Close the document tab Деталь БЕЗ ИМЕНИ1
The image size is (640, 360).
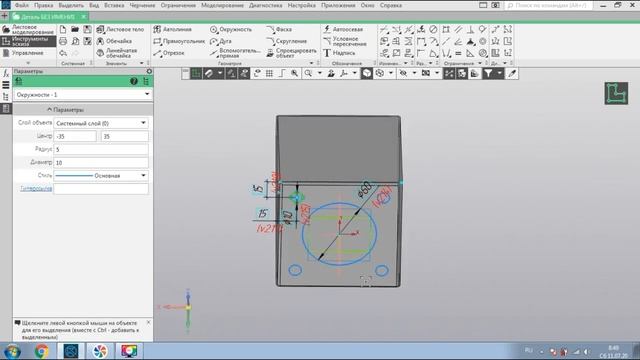pyautogui.click(x=83, y=17)
